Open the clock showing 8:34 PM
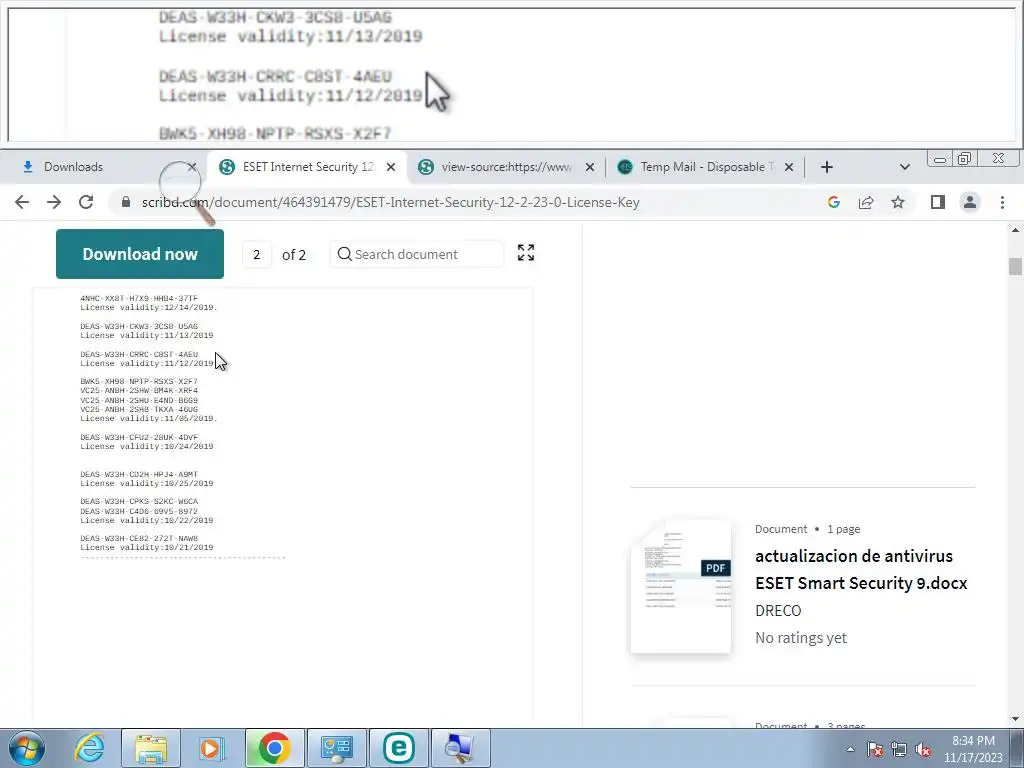 coord(973,749)
